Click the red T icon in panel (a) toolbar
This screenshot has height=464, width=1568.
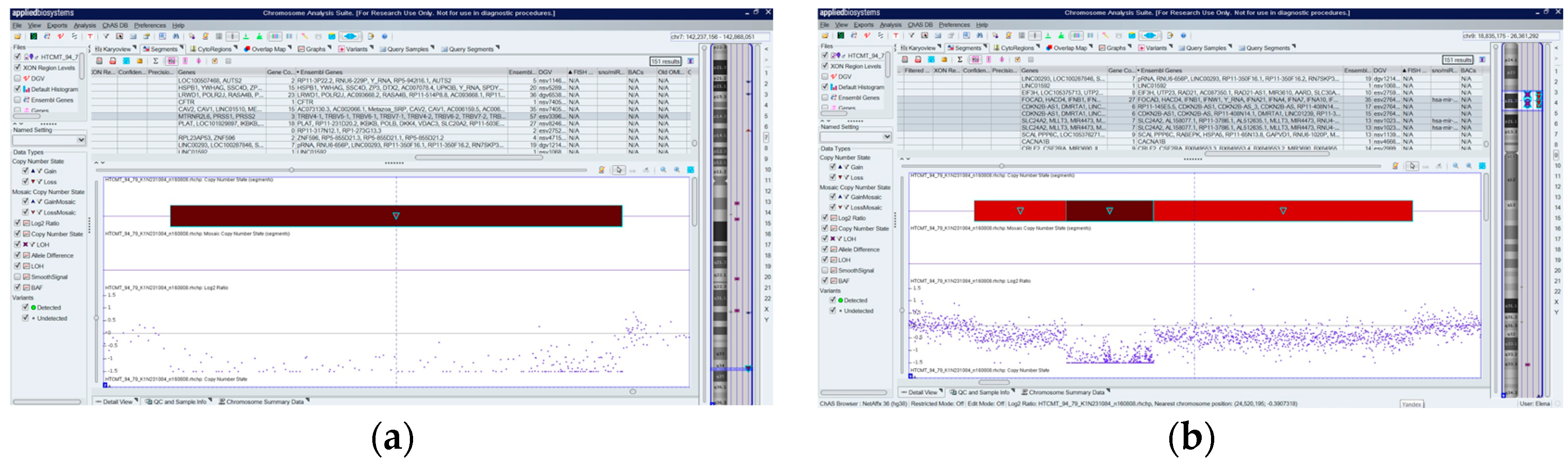[90, 37]
